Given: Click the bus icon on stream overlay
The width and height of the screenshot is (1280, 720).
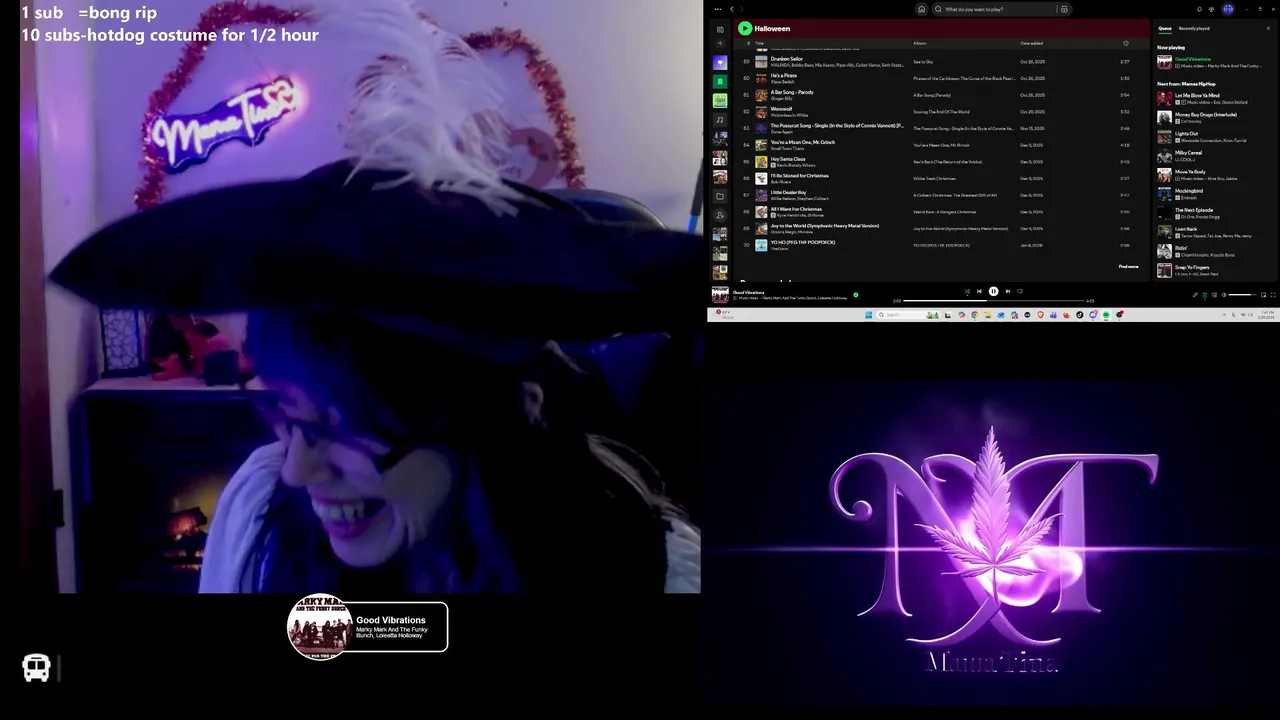Looking at the screenshot, I should pos(36,668).
